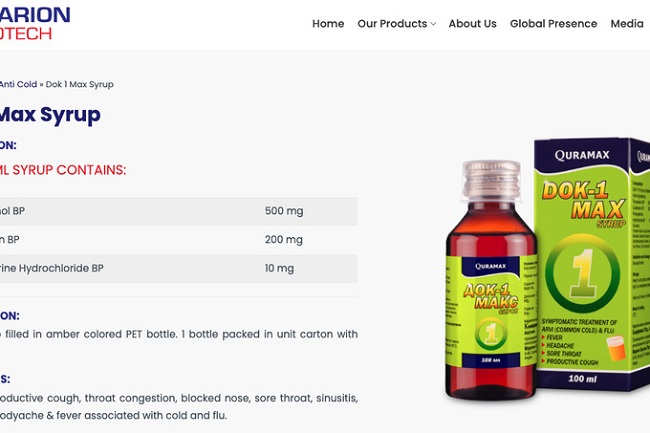
Task: Click the Max Syrup page heading
Action: pos(50,114)
